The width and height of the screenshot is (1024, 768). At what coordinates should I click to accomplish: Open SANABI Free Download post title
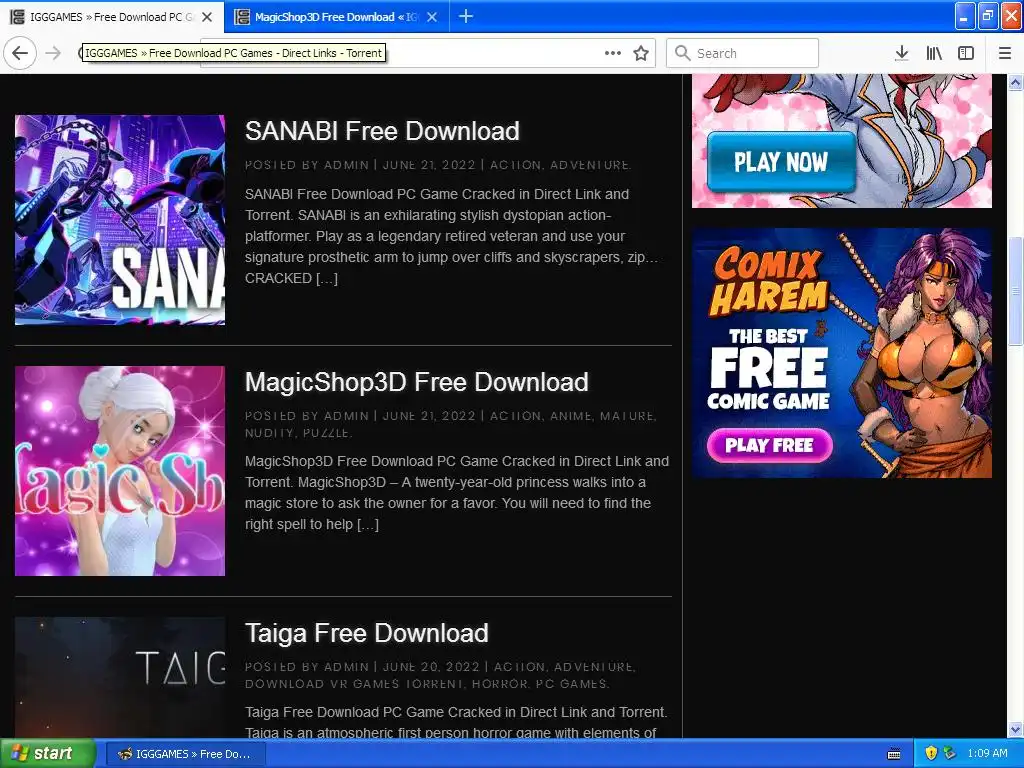[x=382, y=131]
